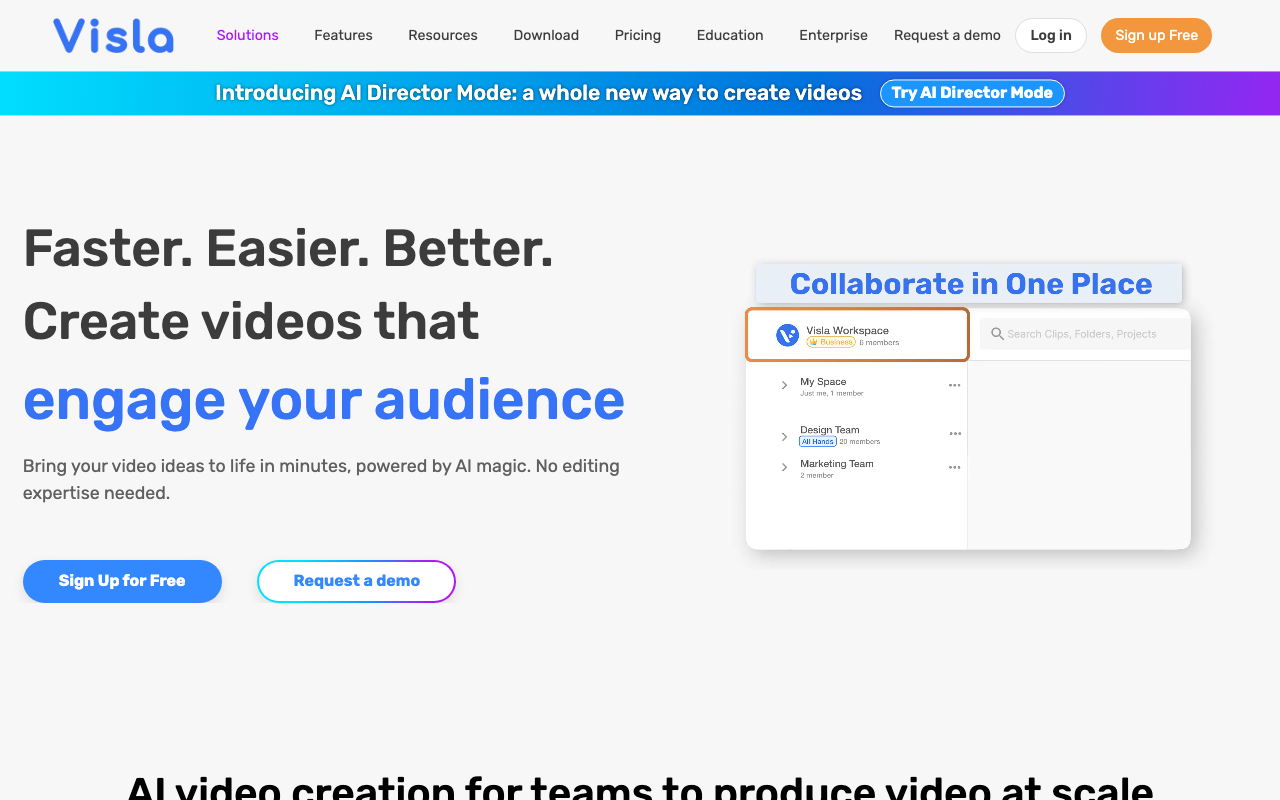Select the Marketing Team row label
This screenshot has height=800, width=1280.
836,464
